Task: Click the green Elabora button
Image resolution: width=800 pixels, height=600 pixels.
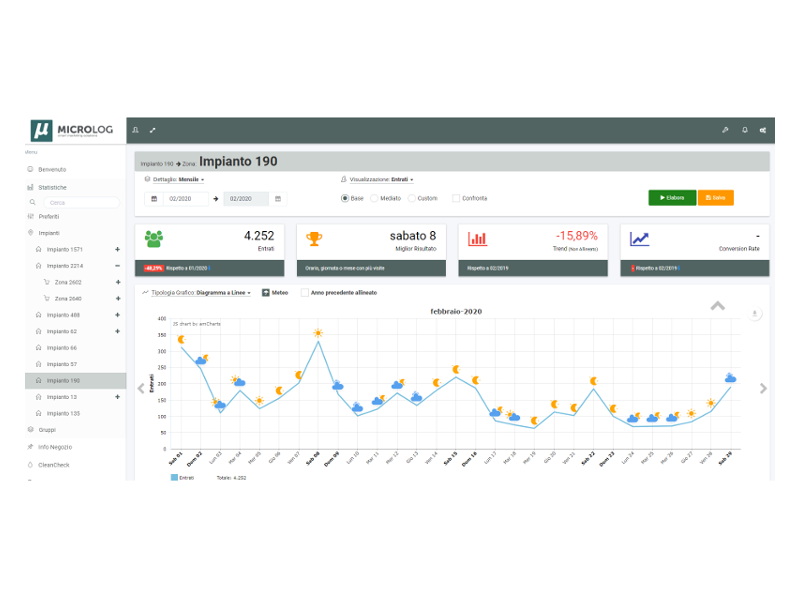Action: pos(672,197)
